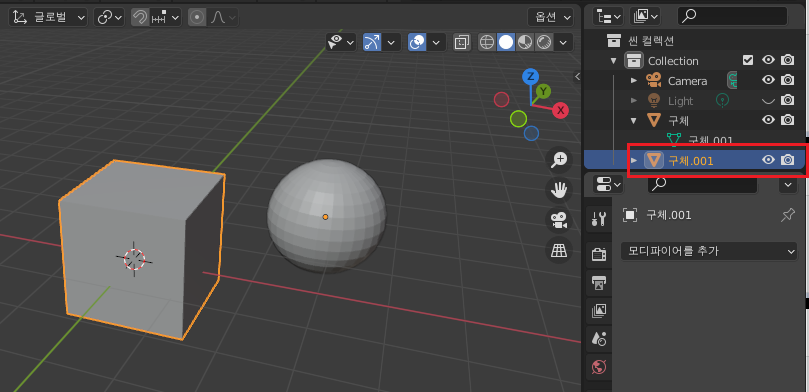Click the negative Y green circle
The width and height of the screenshot is (809, 392).
[x=518, y=119]
